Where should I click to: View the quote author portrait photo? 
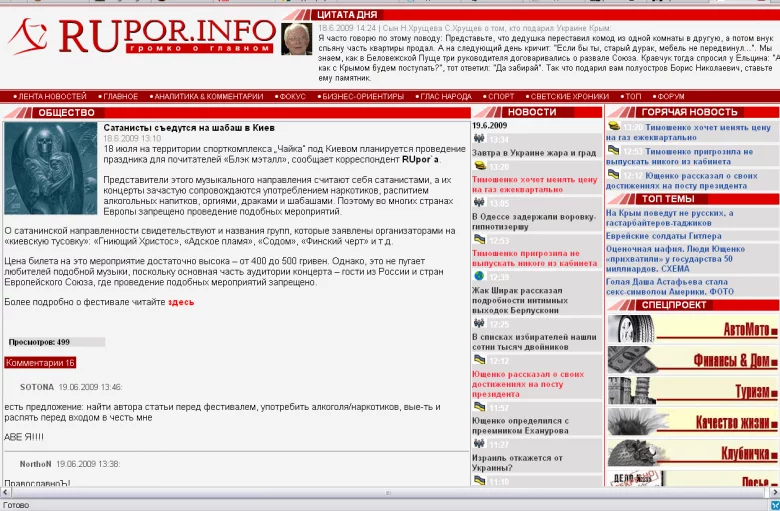(296, 39)
